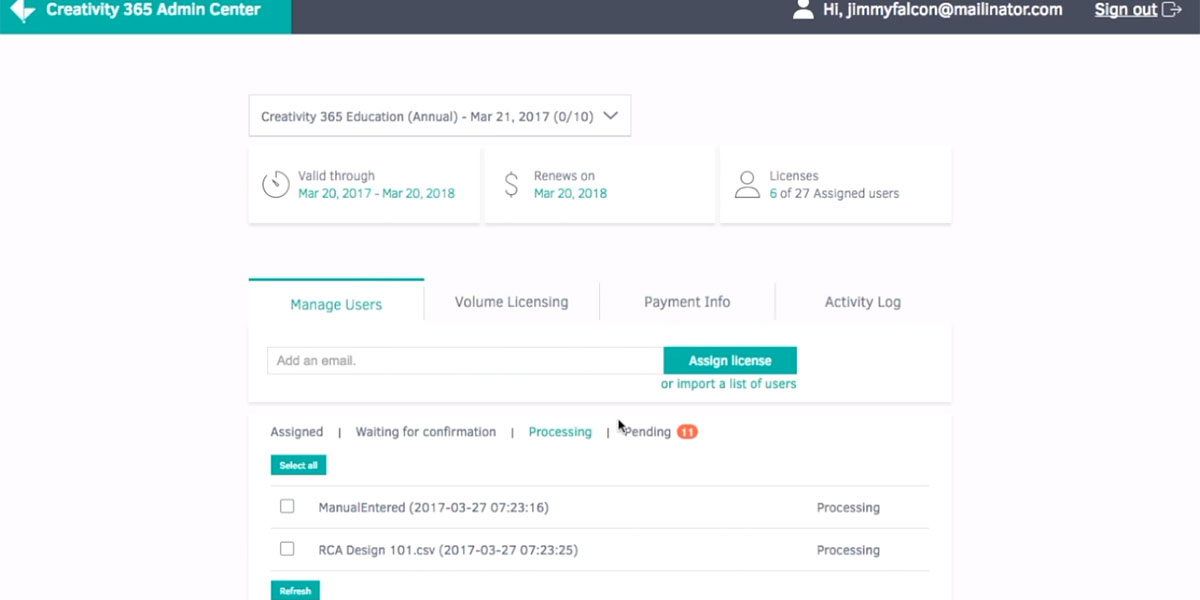Click the clock icon beside Valid through

point(276,184)
